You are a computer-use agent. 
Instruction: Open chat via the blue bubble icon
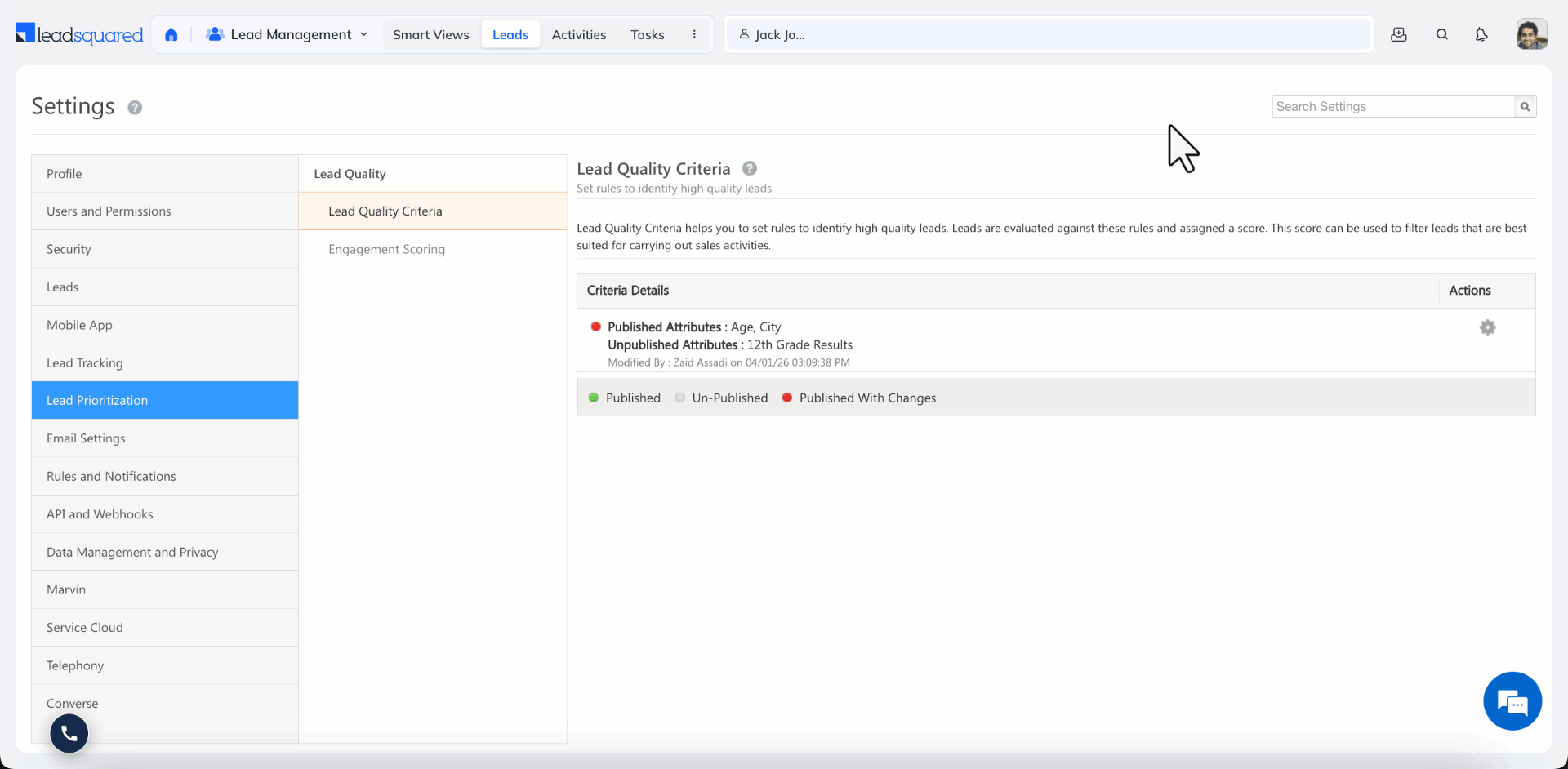pos(1512,700)
